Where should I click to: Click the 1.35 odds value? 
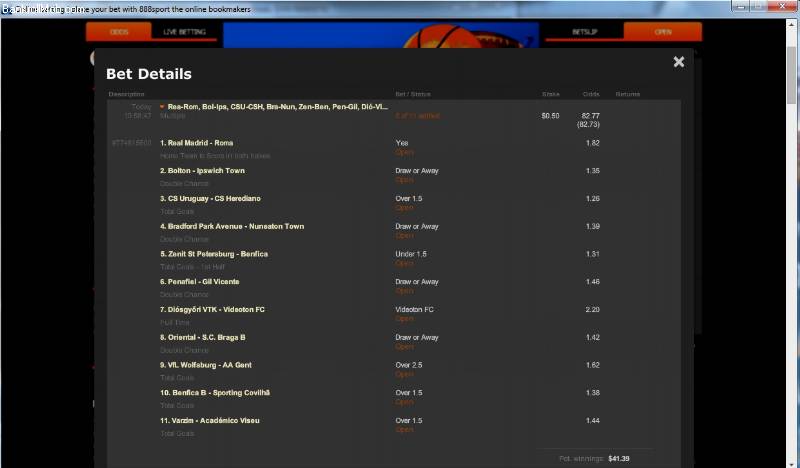coord(592,170)
